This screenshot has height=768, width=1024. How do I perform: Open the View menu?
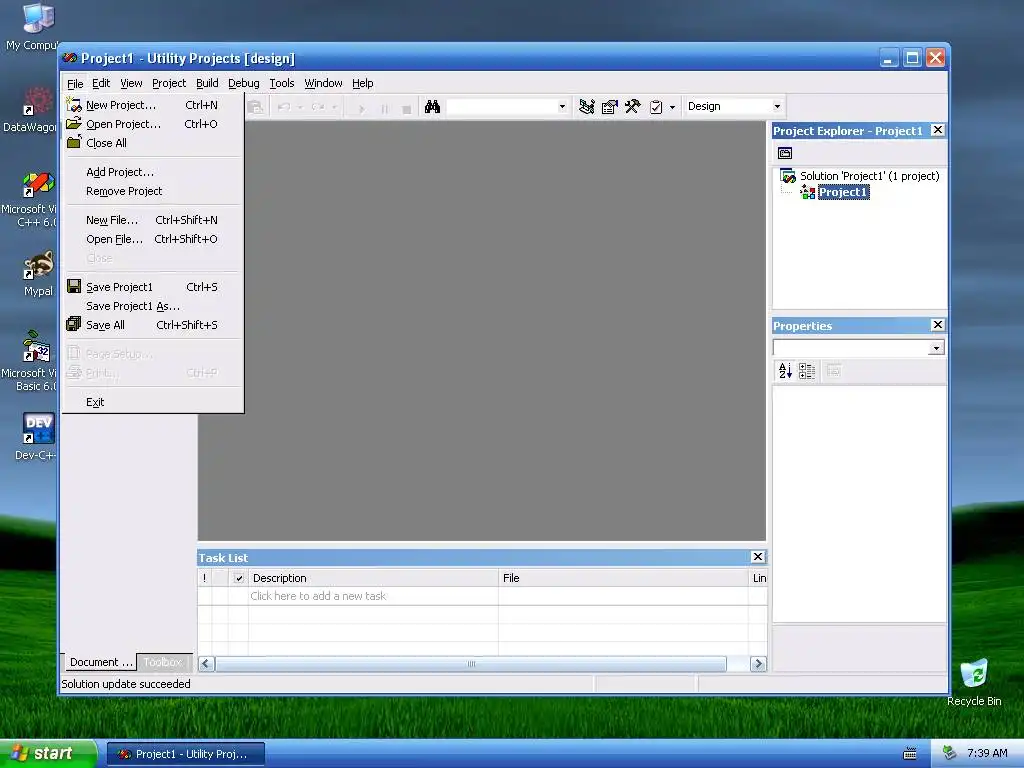coord(131,83)
